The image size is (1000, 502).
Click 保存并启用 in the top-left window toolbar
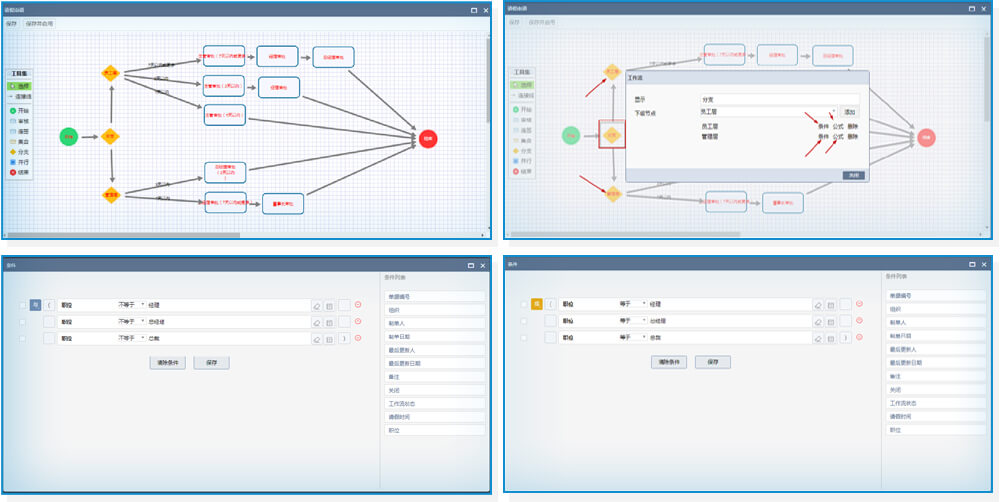(39, 22)
